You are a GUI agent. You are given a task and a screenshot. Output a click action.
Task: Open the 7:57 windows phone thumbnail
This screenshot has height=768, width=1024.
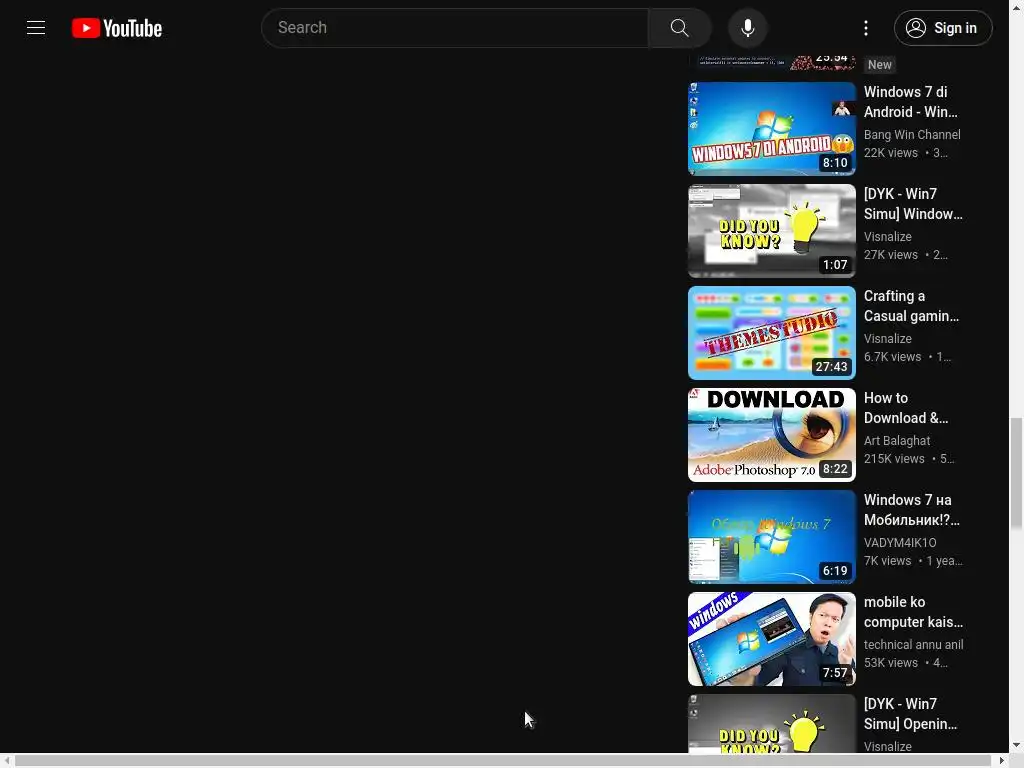pyautogui.click(x=771, y=638)
